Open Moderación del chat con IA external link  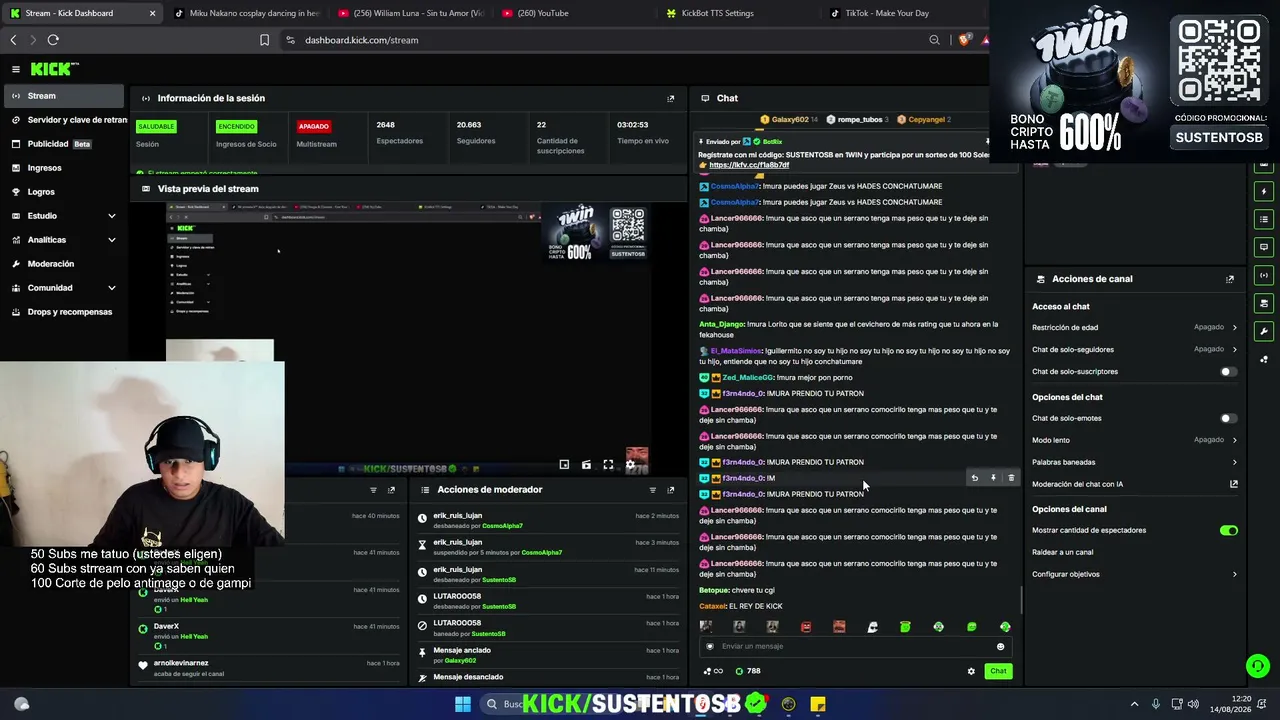click(x=1234, y=484)
